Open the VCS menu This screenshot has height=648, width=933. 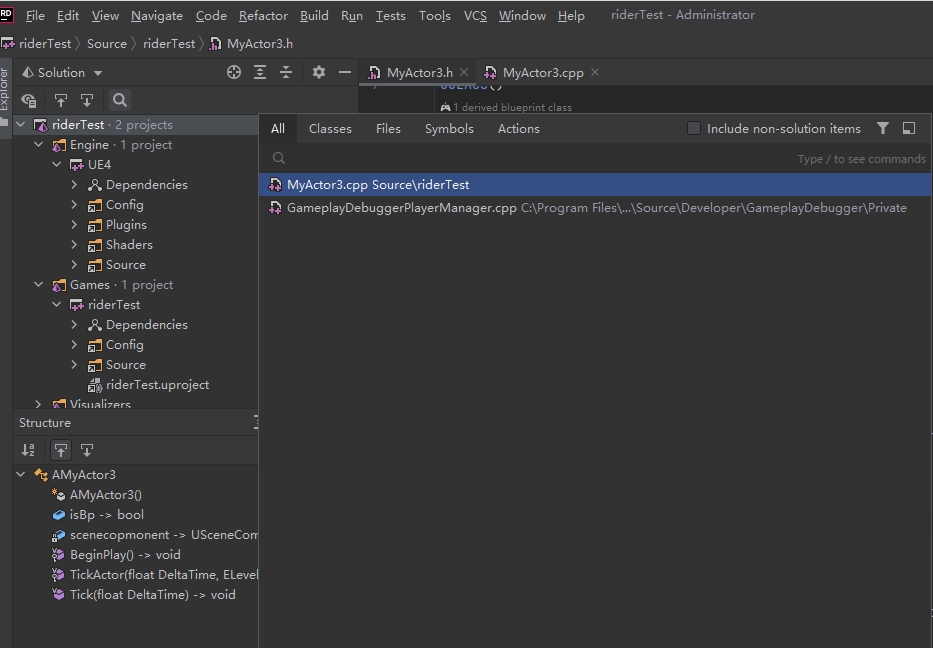(475, 16)
